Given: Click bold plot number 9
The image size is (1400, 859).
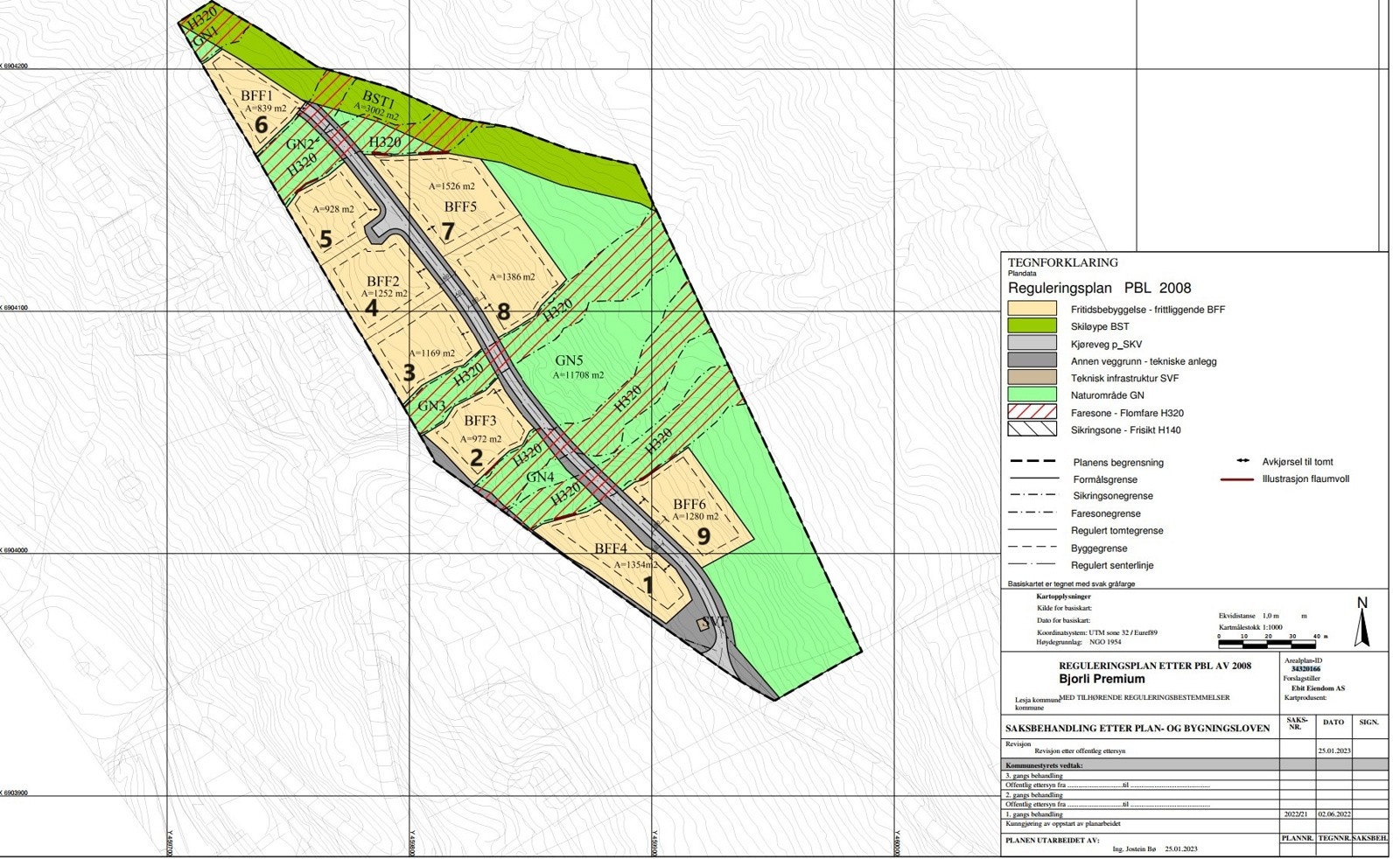Looking at the screenshot, I should click(703, 535).
